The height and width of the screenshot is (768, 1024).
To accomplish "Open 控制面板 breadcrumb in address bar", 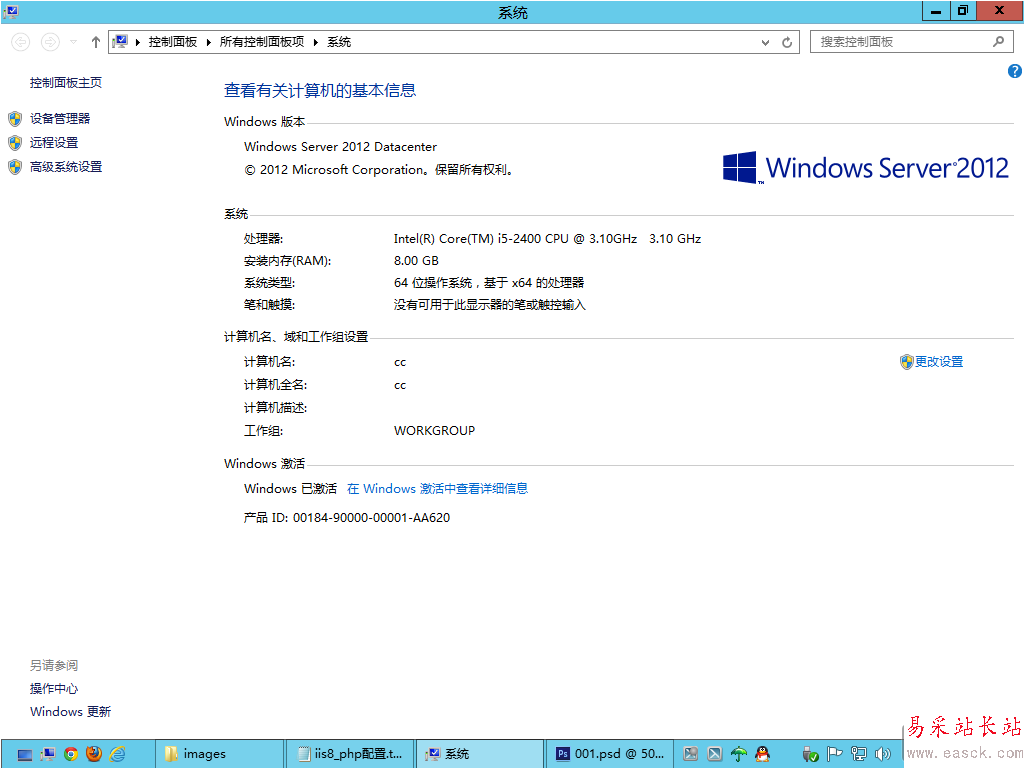I will coord(172,42).
